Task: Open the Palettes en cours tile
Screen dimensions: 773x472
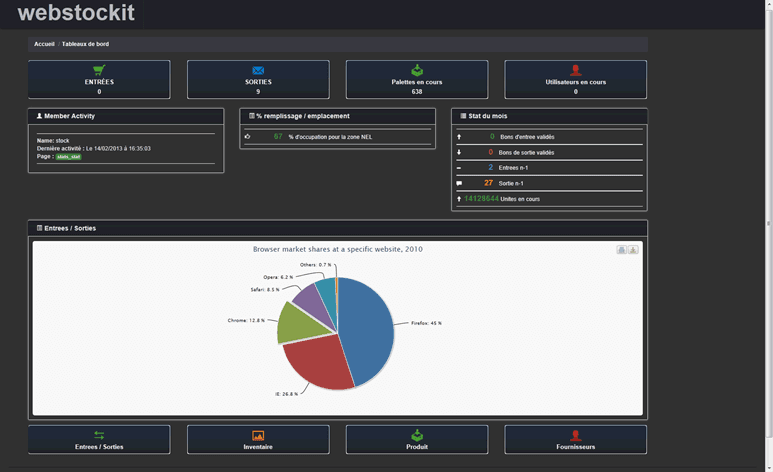Action: [x=417, y=80]
